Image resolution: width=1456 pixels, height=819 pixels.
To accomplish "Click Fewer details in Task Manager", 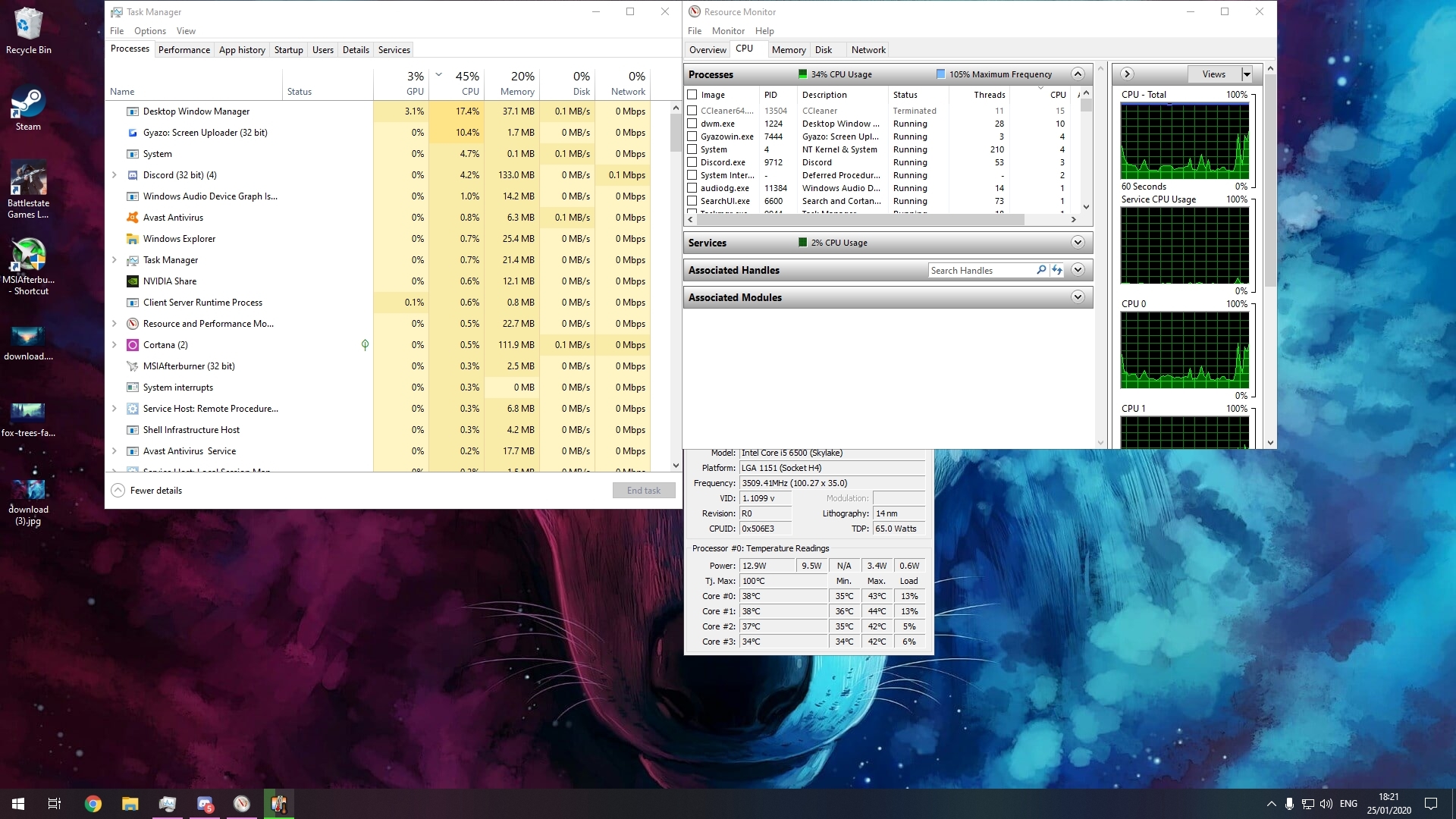I will 155,491.
